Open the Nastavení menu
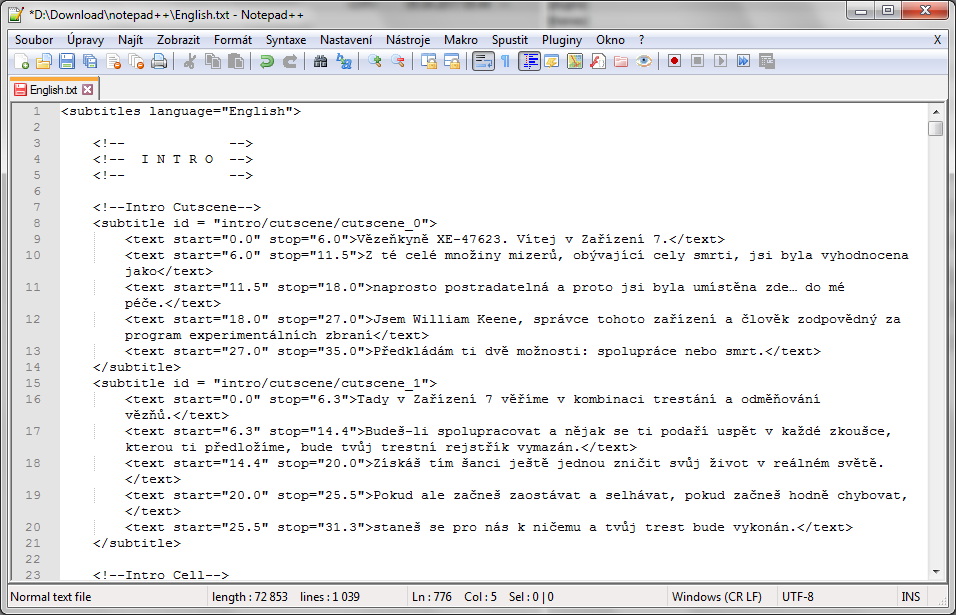Viewport: 956px width, 615px height. (x=345, y=40)
